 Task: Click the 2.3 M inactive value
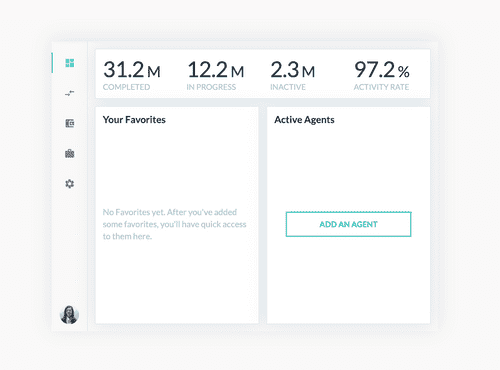[293, 70]
